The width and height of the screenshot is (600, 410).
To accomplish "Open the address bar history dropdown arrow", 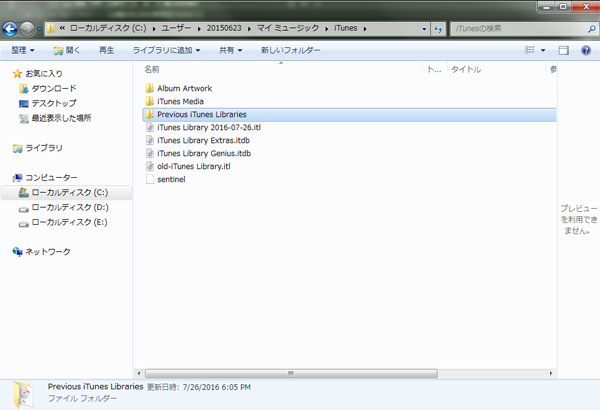I will click(x=424, y=29).
